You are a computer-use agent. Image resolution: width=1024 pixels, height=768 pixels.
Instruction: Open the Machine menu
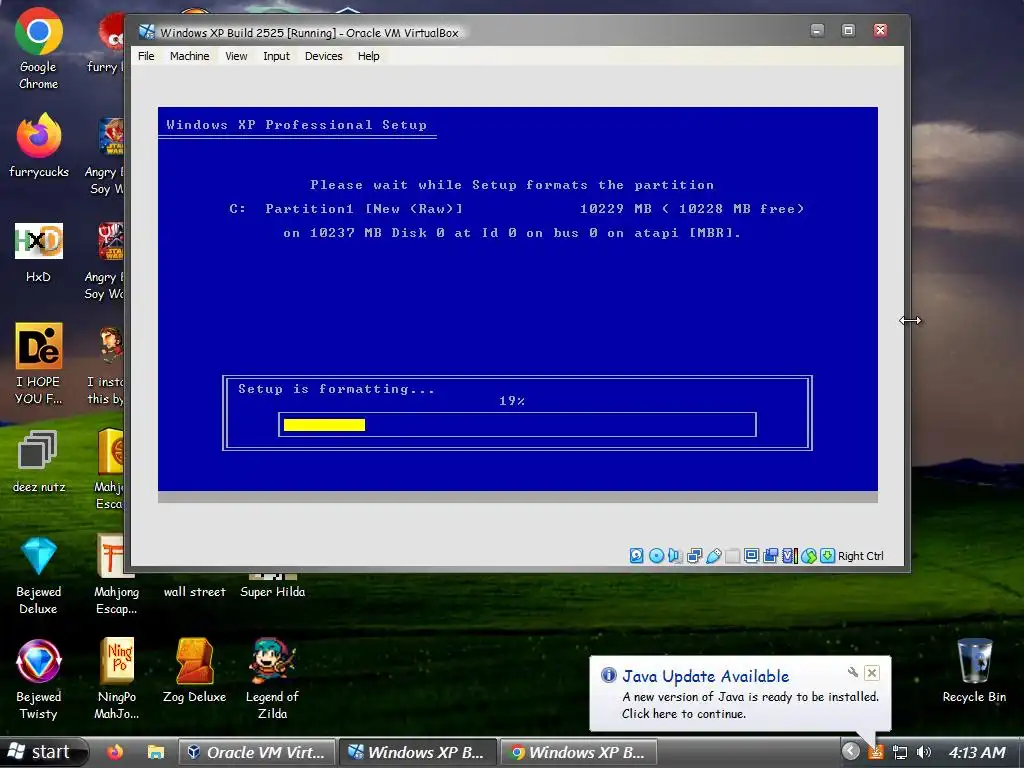tap(189, 56)
